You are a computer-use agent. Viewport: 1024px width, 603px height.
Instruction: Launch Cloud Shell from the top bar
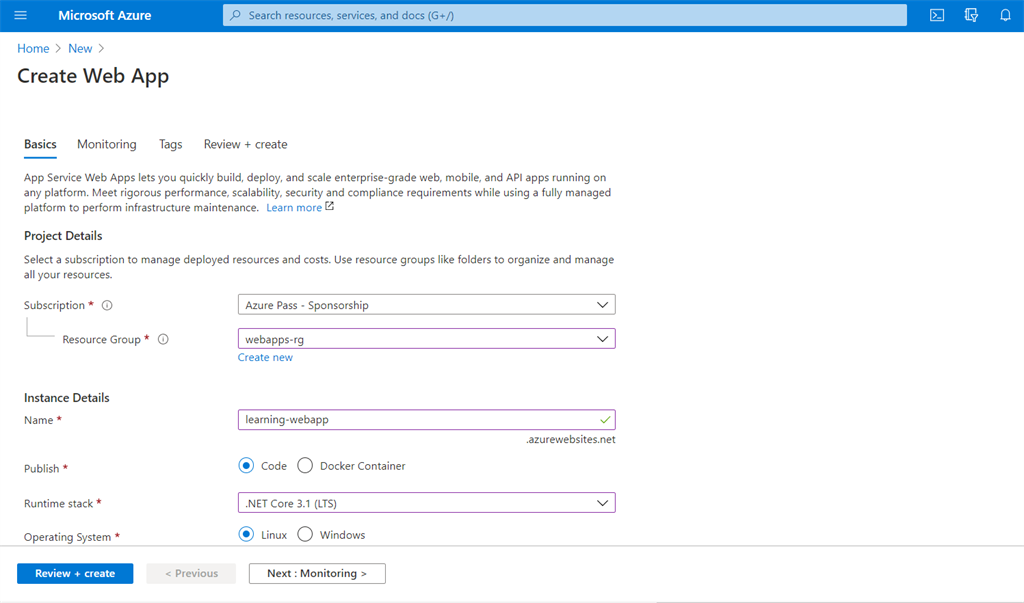click(x=937, y=15)
